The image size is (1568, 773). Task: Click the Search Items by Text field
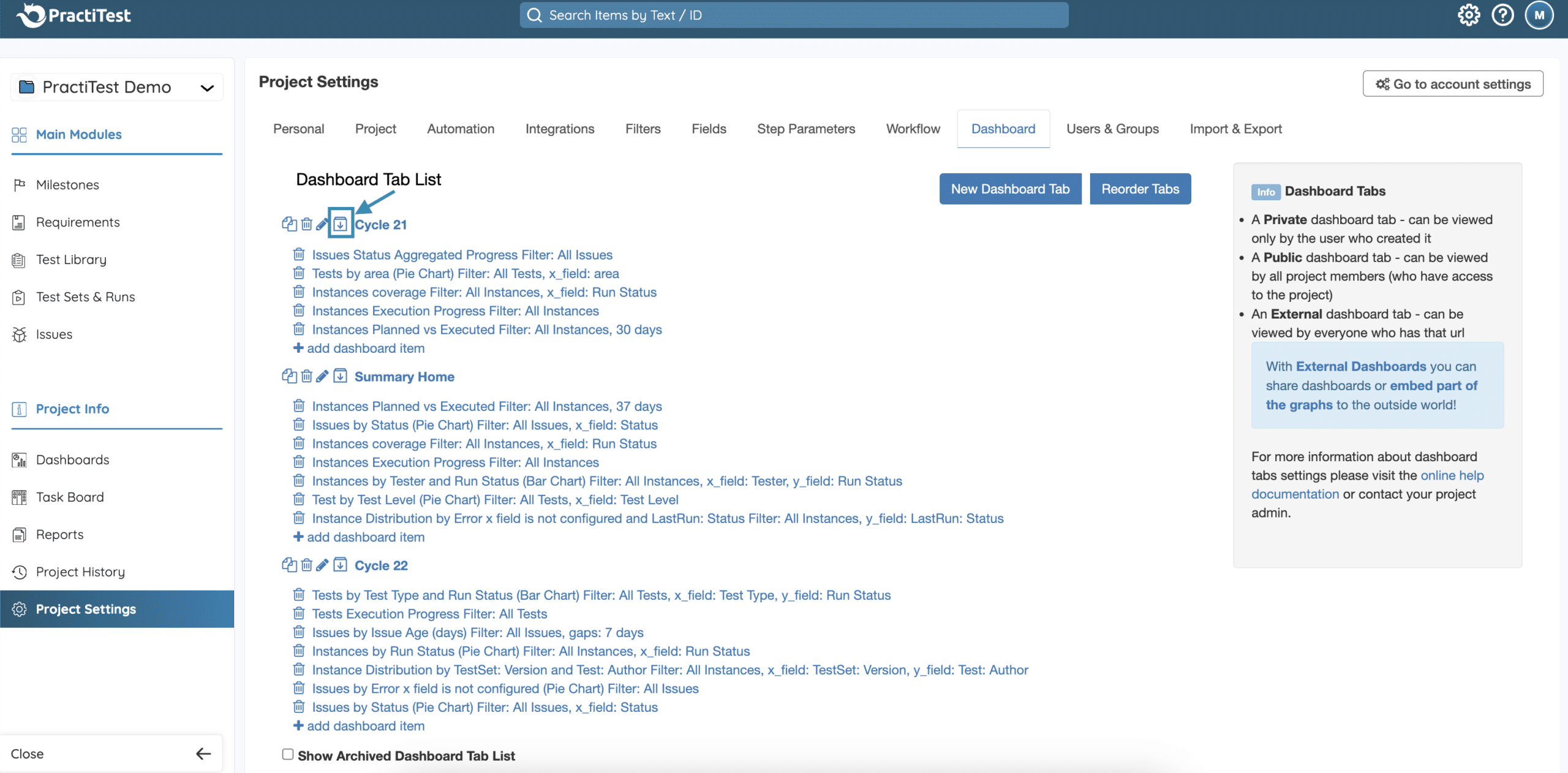pos(794,15)
